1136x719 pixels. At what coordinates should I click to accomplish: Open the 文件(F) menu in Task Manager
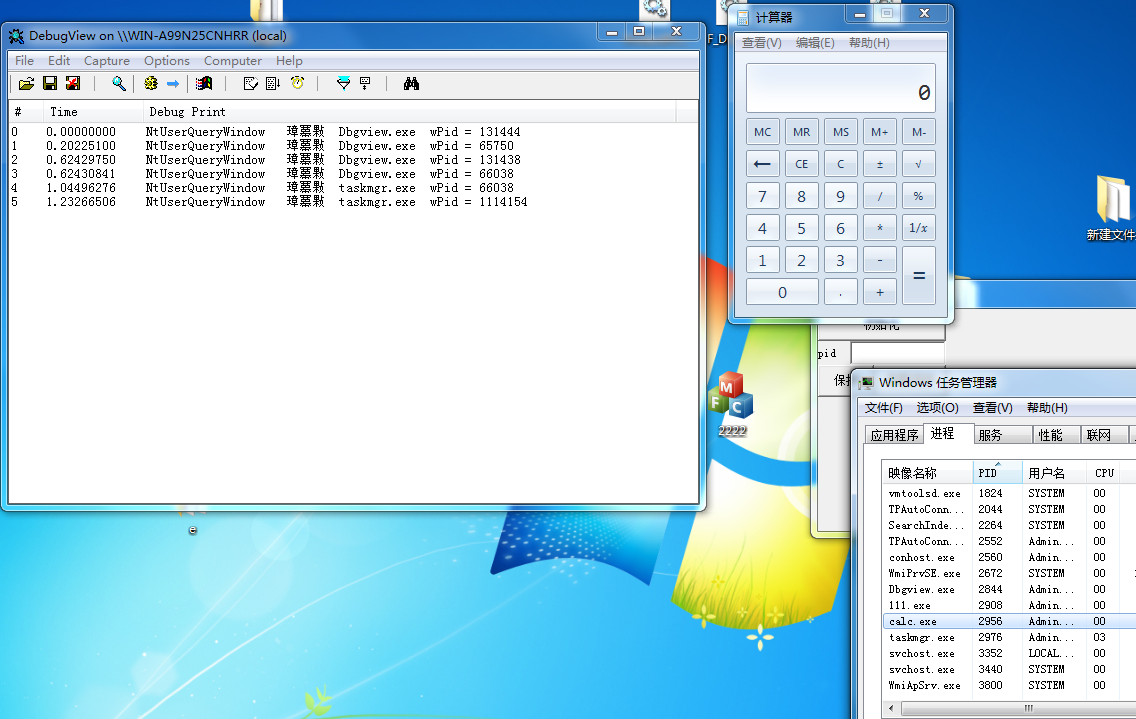pyautogui.click(x=883, y=408)
